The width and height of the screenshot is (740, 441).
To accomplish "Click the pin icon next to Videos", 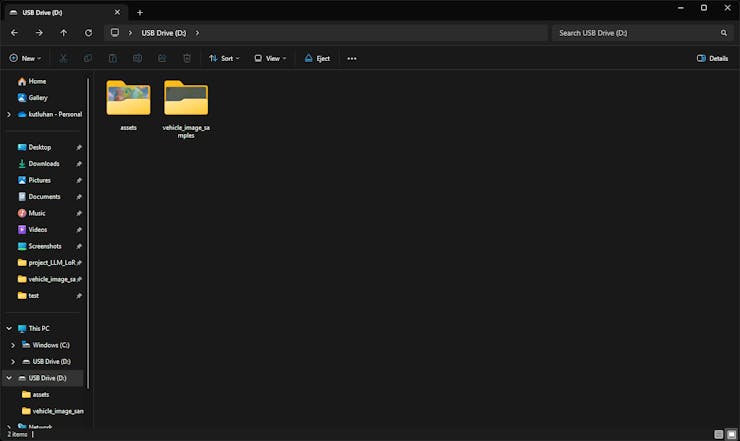I will 79,230.
